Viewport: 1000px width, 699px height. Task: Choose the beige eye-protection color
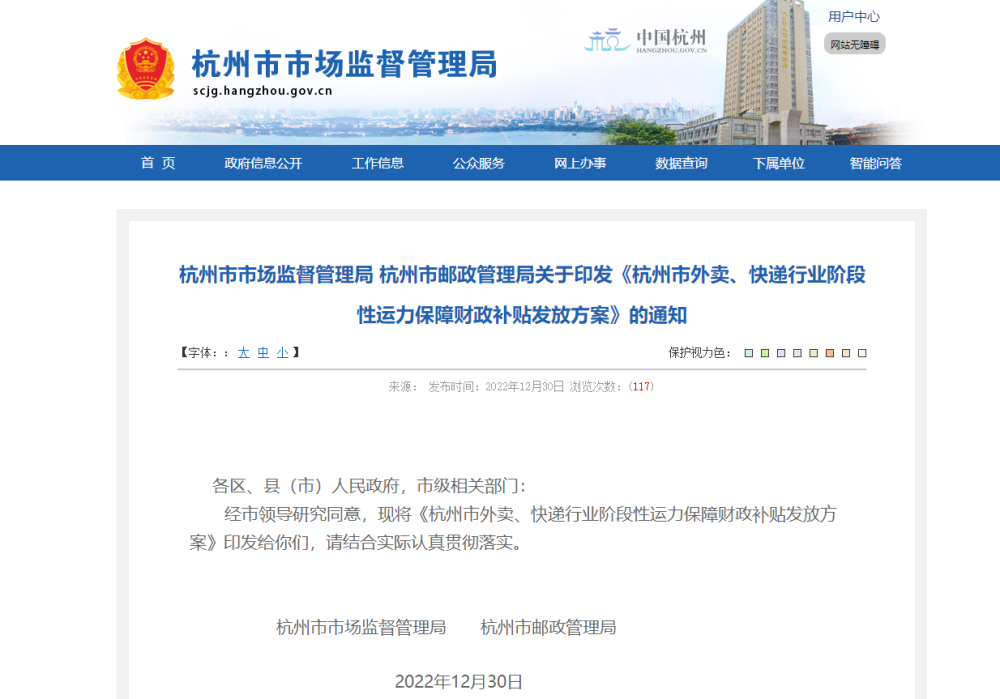coord(846,353)
